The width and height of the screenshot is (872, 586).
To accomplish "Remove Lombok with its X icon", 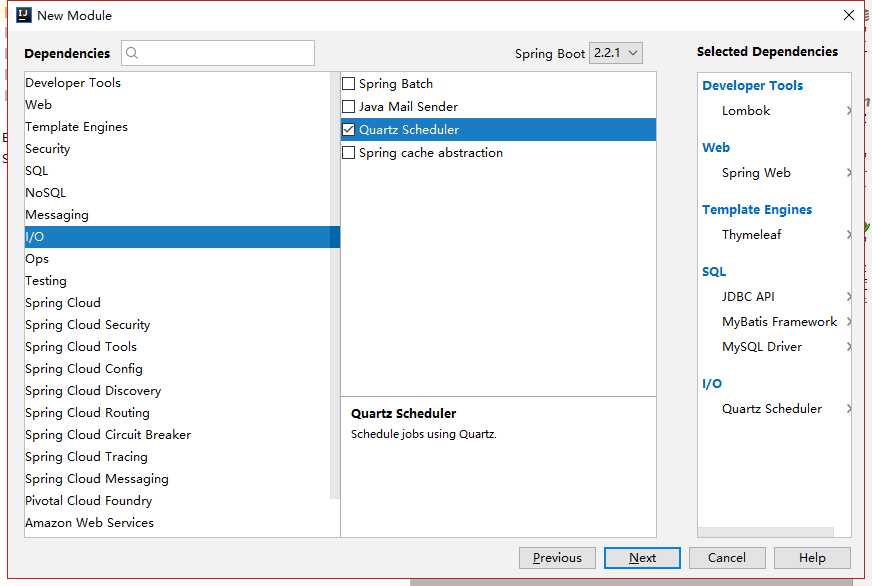I will (x=849, y=111).
